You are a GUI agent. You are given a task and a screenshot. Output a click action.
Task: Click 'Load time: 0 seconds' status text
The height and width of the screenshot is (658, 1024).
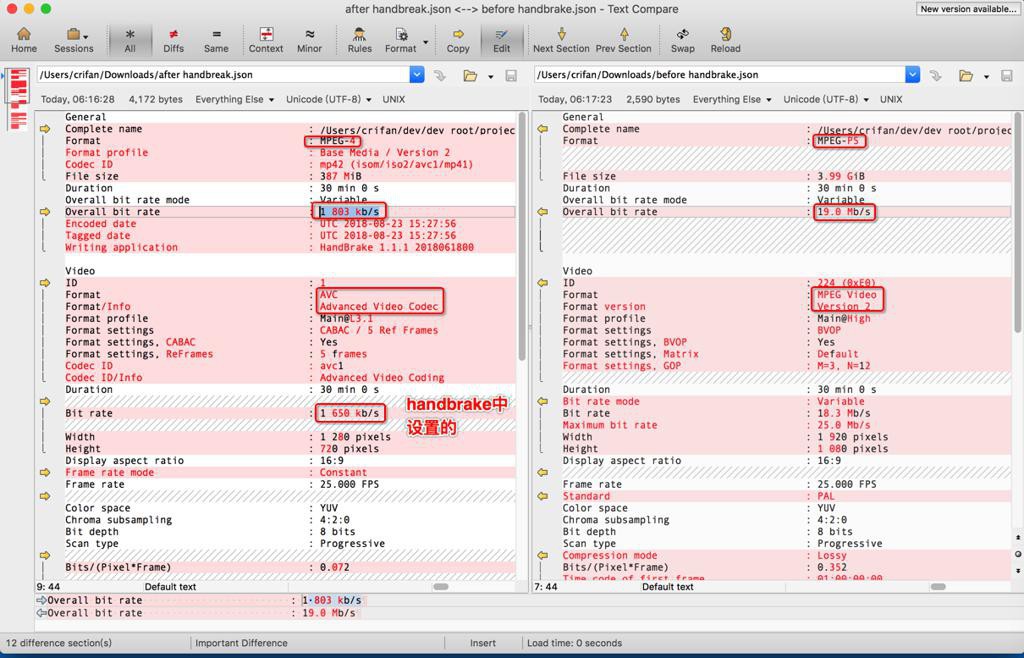pos(577,643)
